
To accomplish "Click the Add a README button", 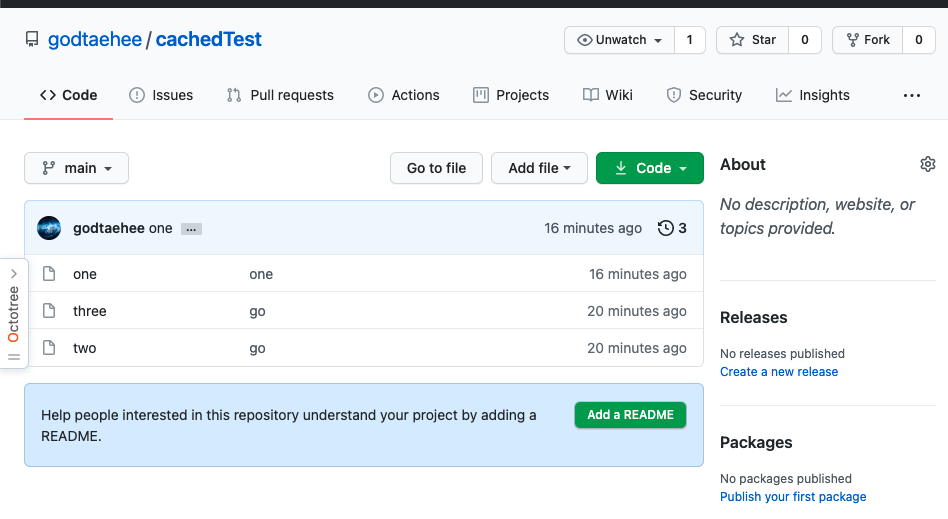I will coord(630,415).
